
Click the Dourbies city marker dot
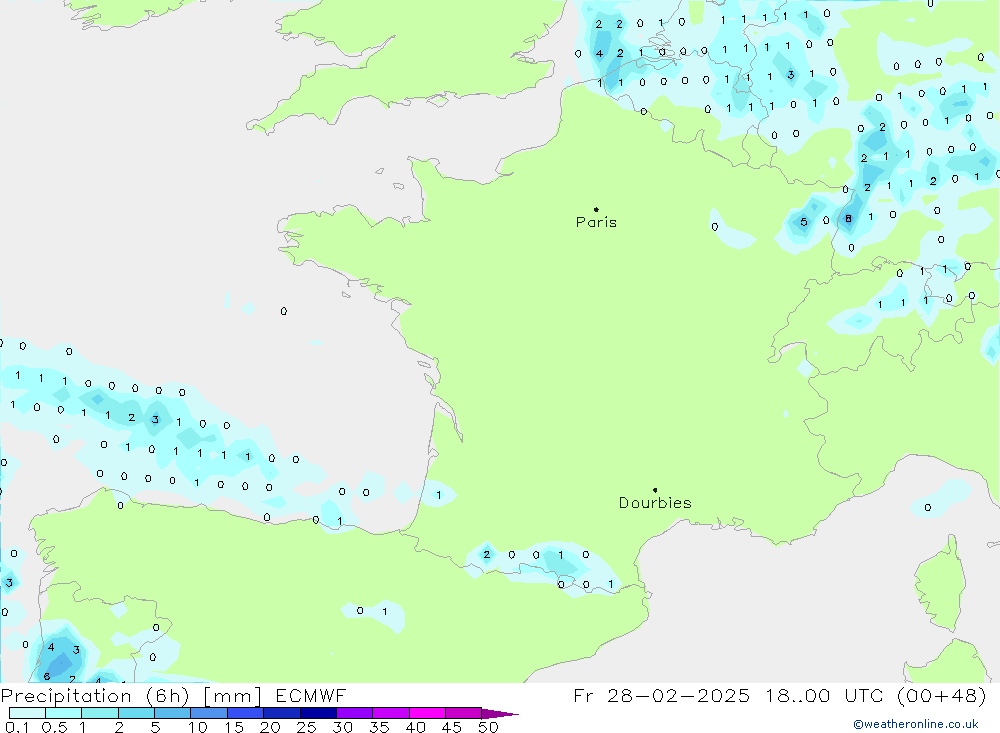tap(655, 490)
